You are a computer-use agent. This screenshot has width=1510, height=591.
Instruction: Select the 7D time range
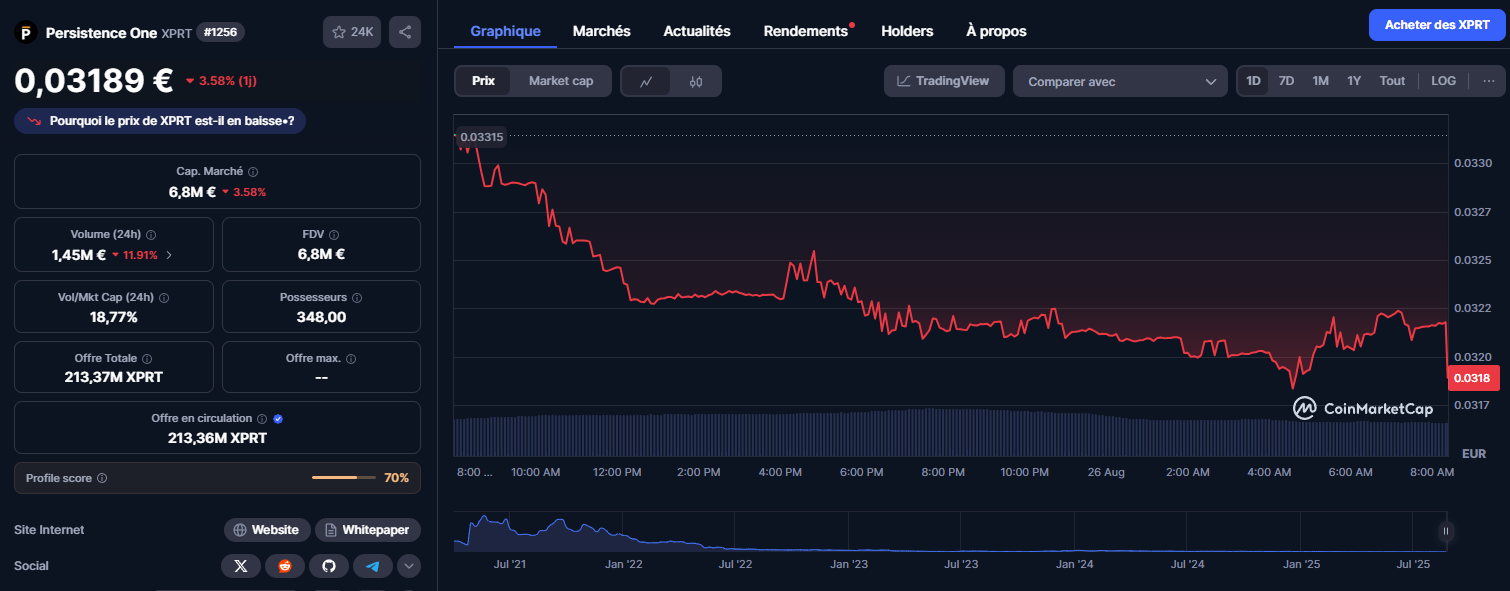[1287, 81]
